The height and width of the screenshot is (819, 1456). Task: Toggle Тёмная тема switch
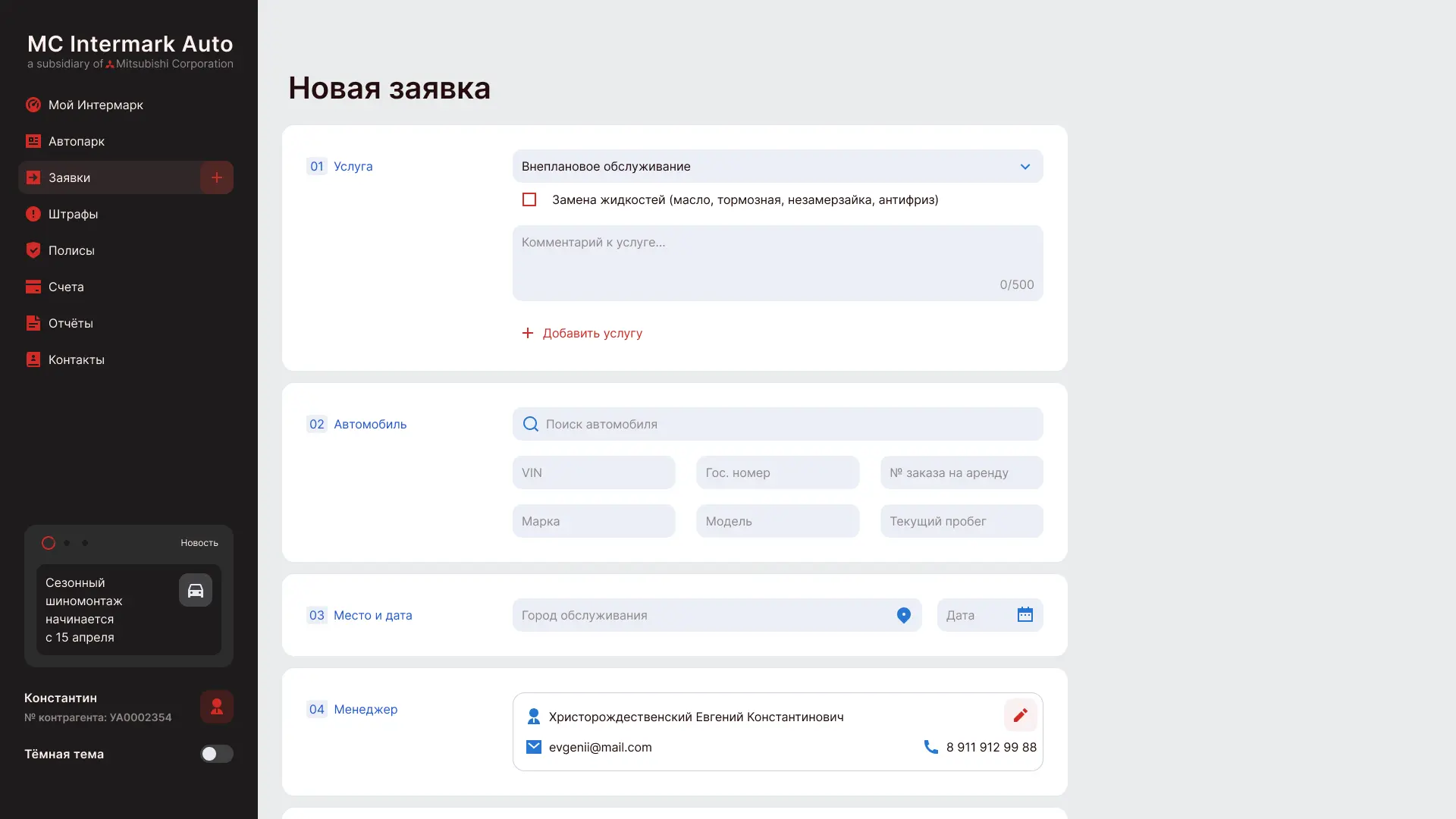(x=217, y=754)
